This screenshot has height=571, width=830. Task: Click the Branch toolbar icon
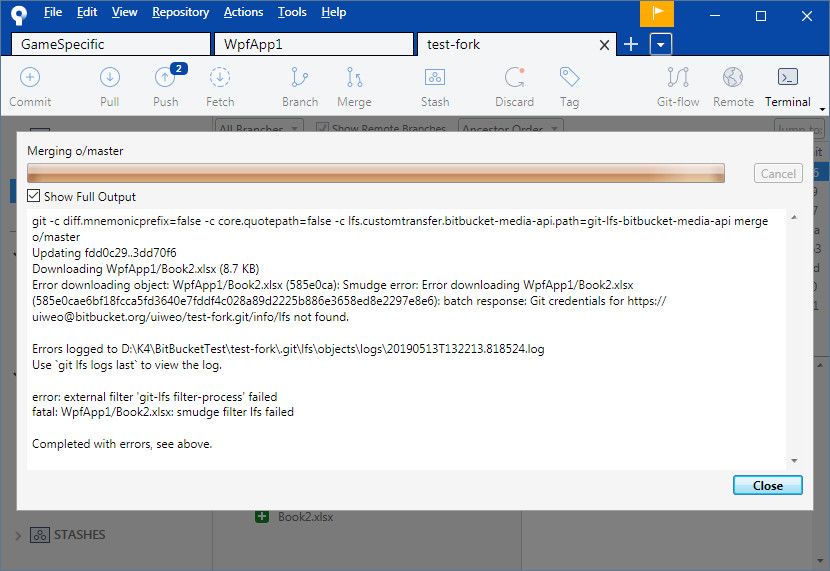[300, 77]
